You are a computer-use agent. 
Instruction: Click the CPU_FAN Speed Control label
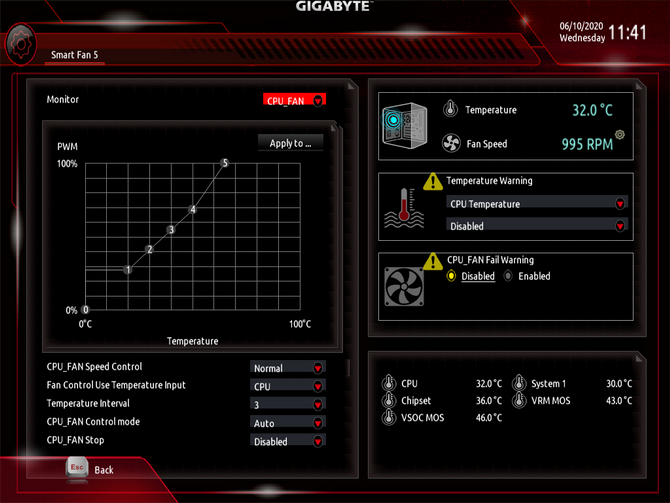[x=94, y=367]
